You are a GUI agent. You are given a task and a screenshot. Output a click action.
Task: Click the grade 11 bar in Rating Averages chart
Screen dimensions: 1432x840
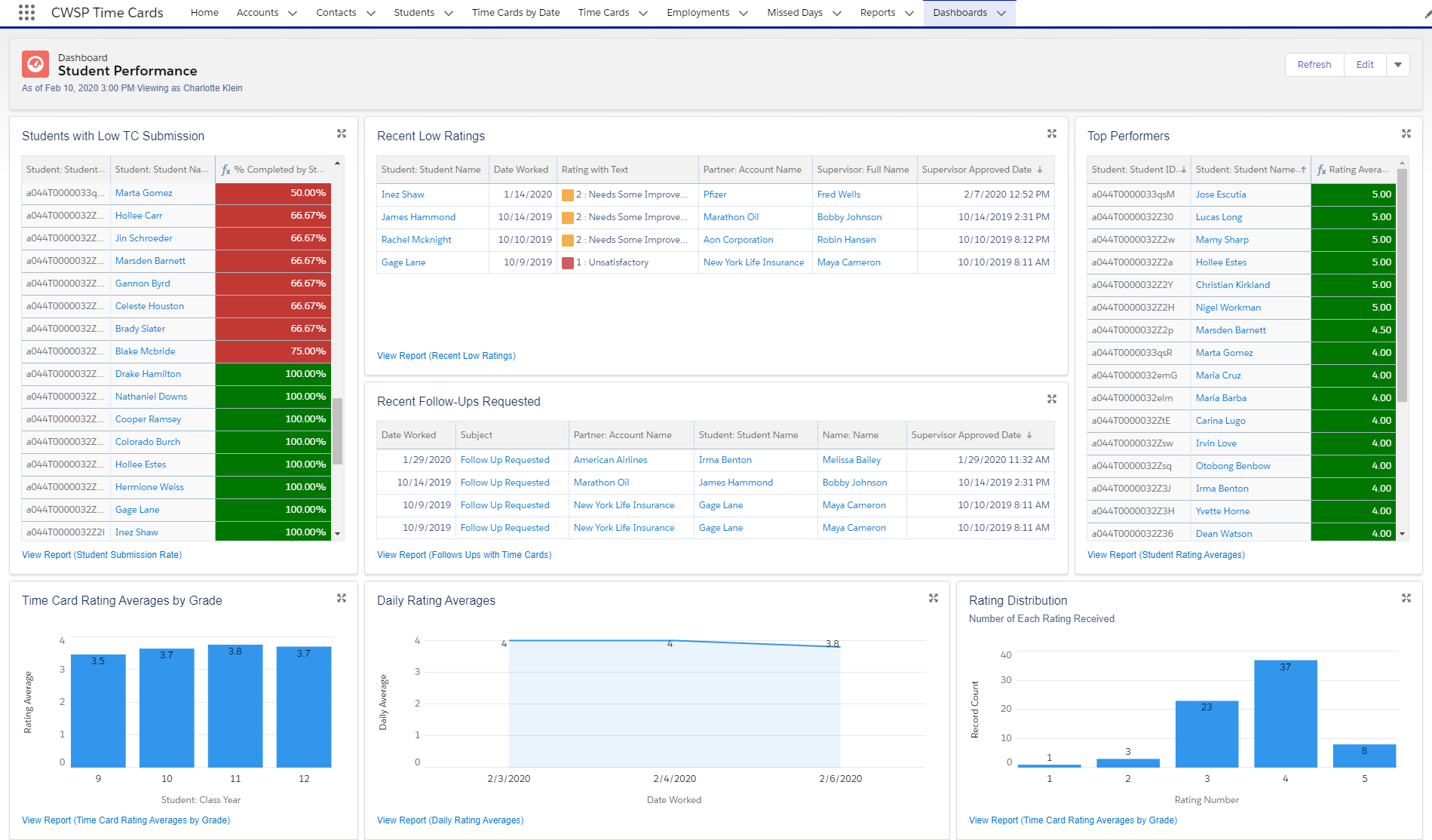[x=235, y=706]
